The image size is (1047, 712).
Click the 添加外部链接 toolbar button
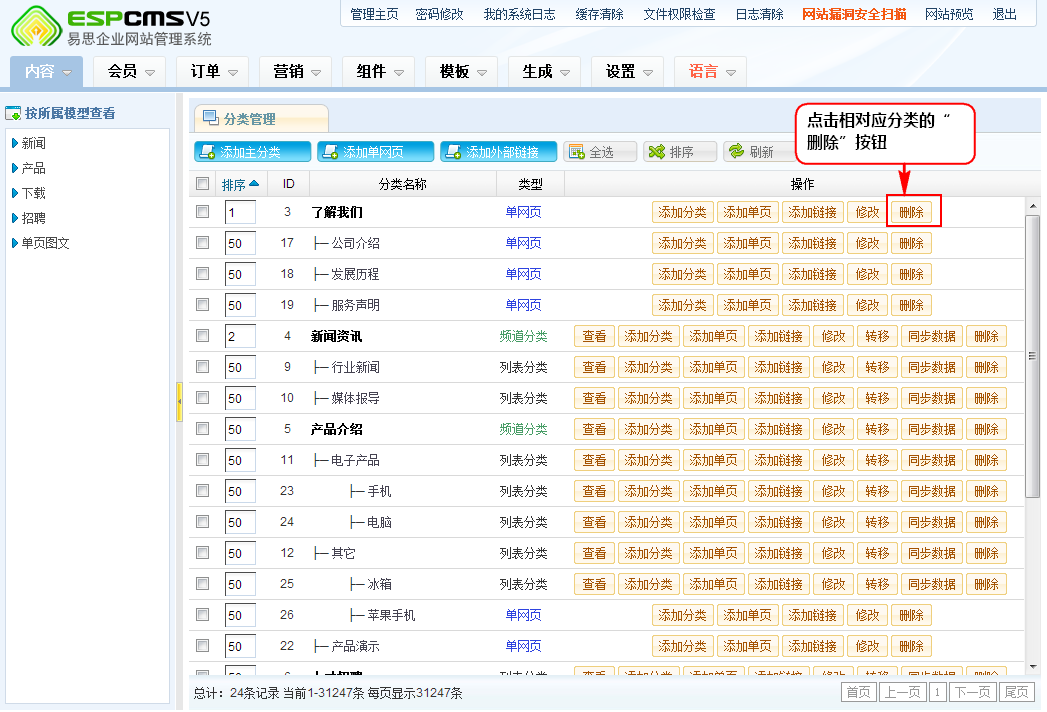tap(498, 152)
